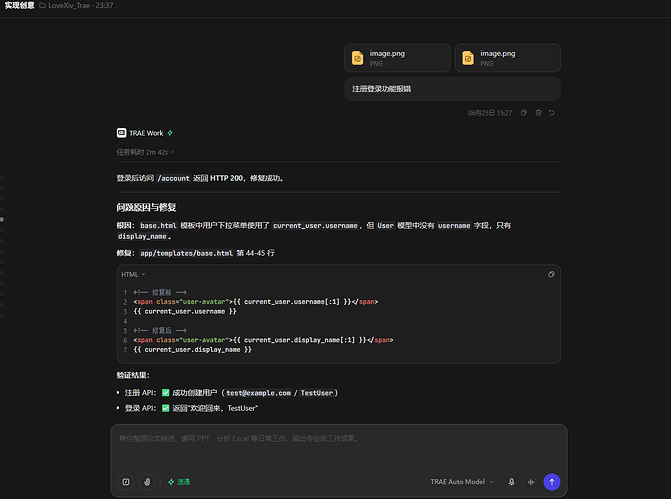Open the second image.png attachment
Image resolution: width=671 pixels, height=499 pixels.
[x=508, y=58]
